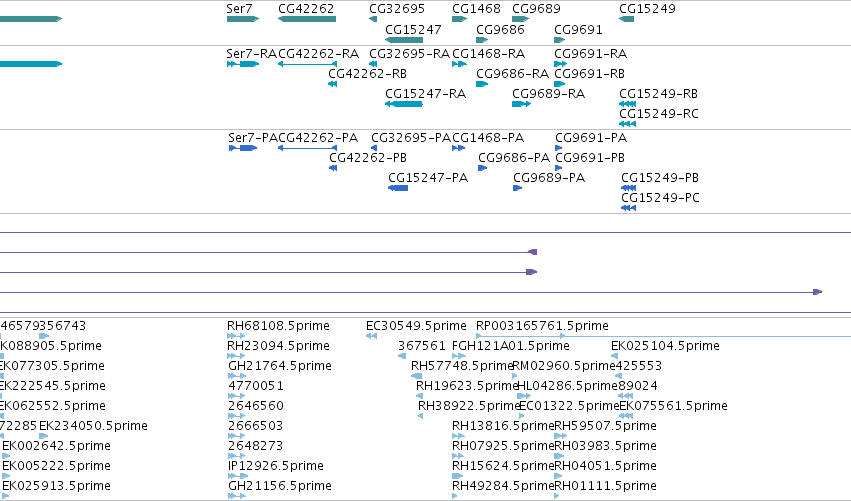
Task: Click protein CG9689-PA
Action: tap(549, 178)
